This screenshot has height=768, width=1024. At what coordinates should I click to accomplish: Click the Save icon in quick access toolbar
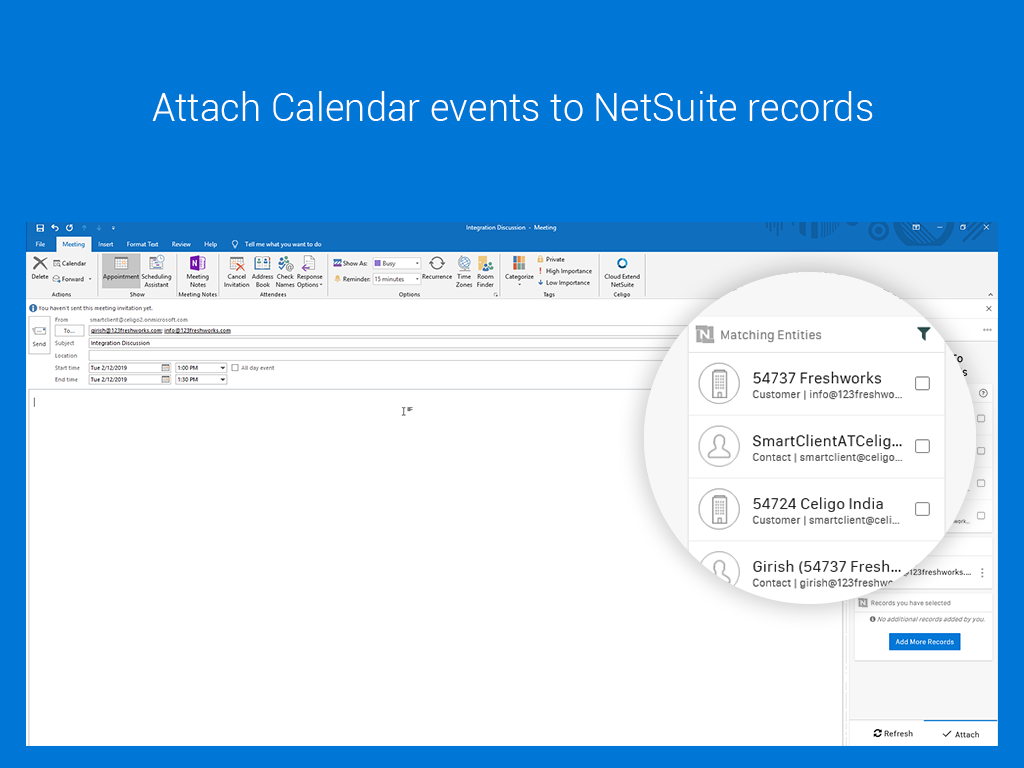(40, 228)
